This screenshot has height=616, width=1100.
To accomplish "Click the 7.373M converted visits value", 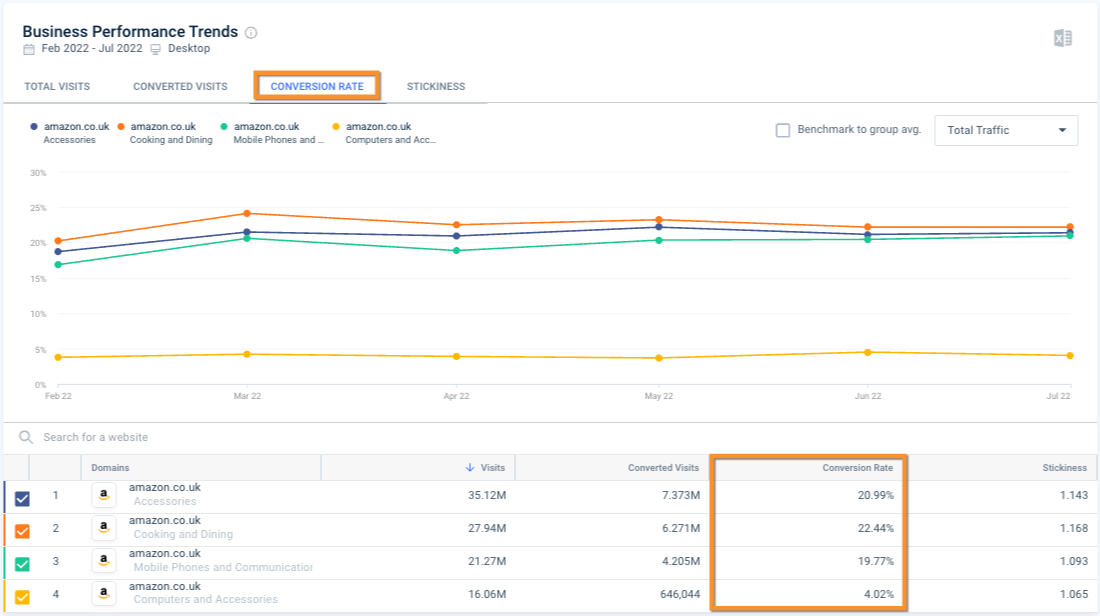I will tap(681, 495).
